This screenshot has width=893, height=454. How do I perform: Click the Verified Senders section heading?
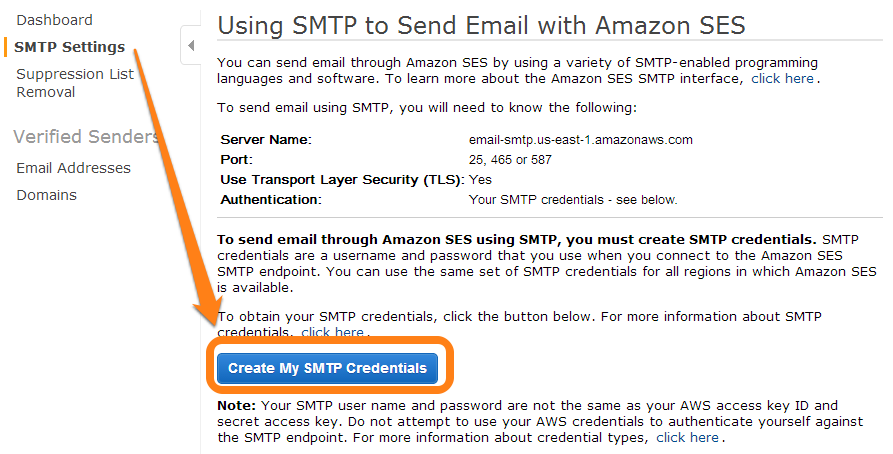pos(86,136)
